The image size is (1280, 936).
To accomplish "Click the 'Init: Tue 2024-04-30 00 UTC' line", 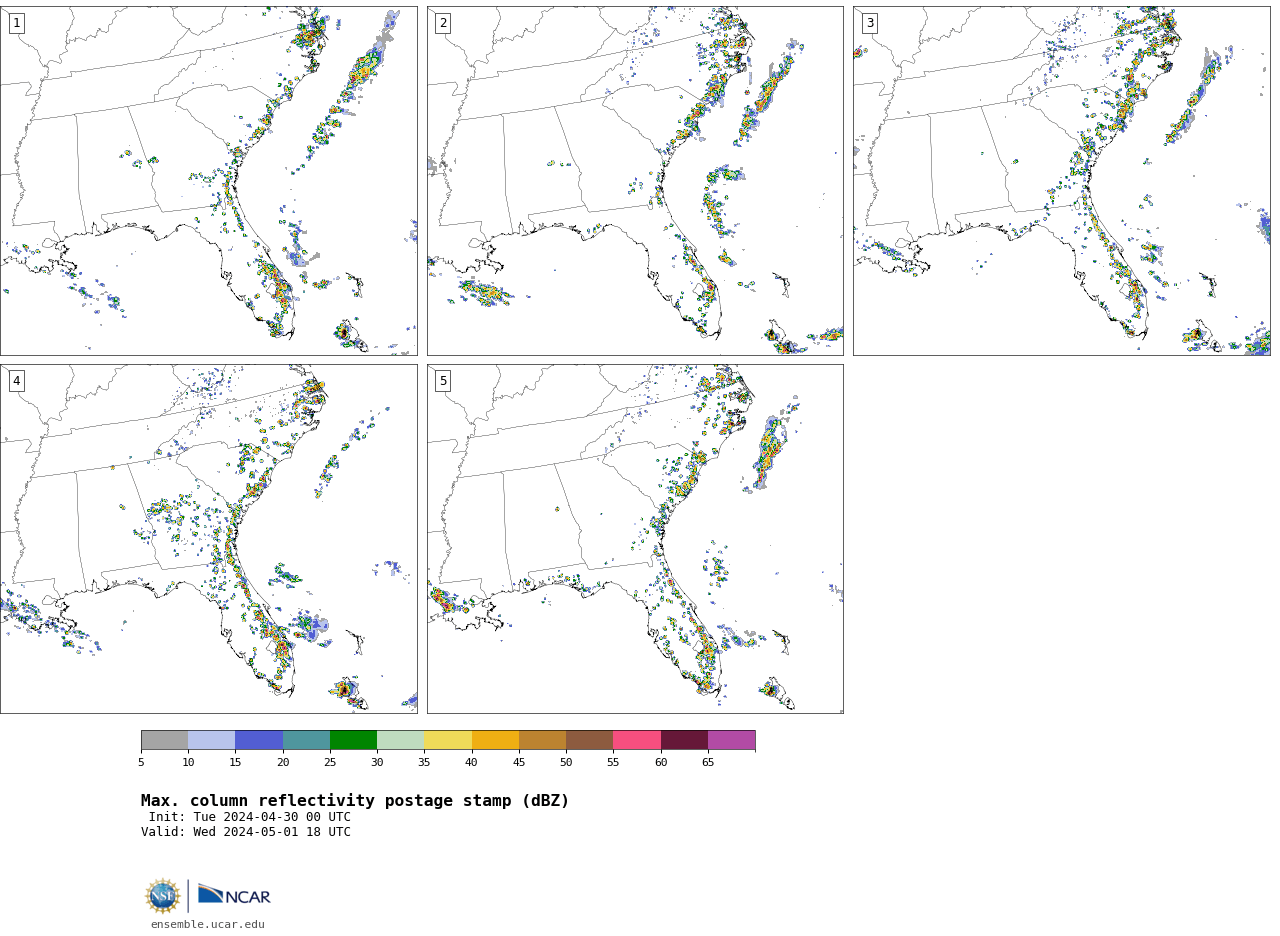I will click(x=250, y=817).
